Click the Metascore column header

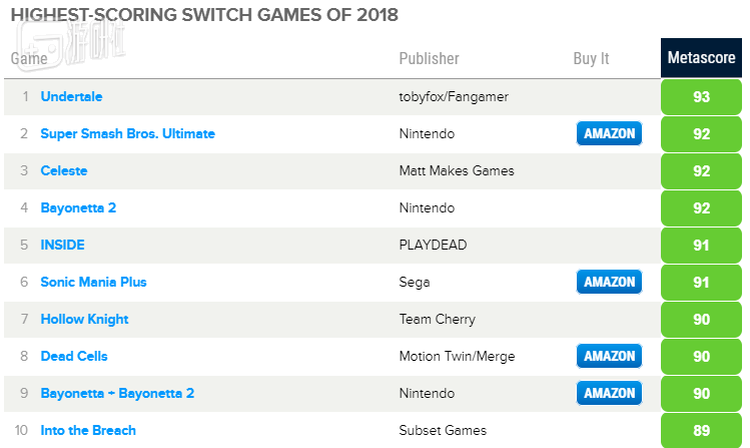click(x=701, y=58)
